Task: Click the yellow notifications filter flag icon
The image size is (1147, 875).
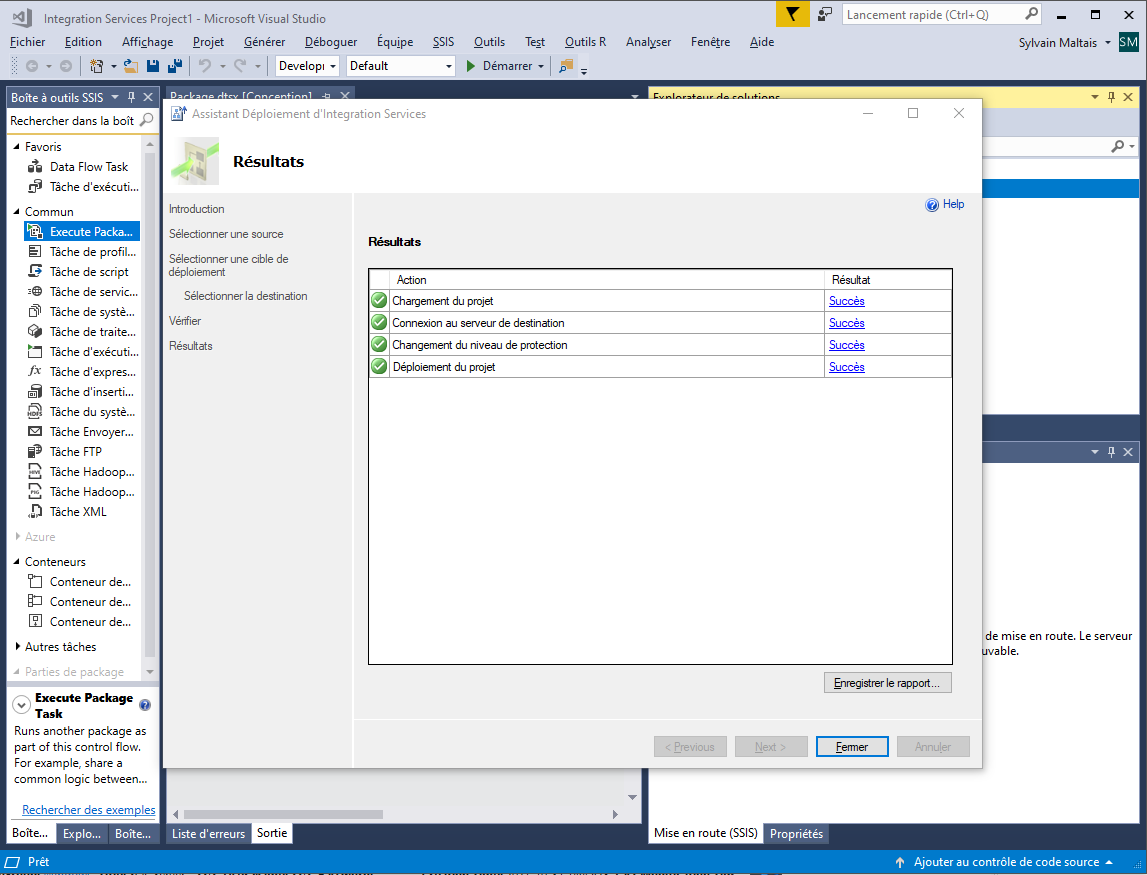Action: tap(792, 14)
